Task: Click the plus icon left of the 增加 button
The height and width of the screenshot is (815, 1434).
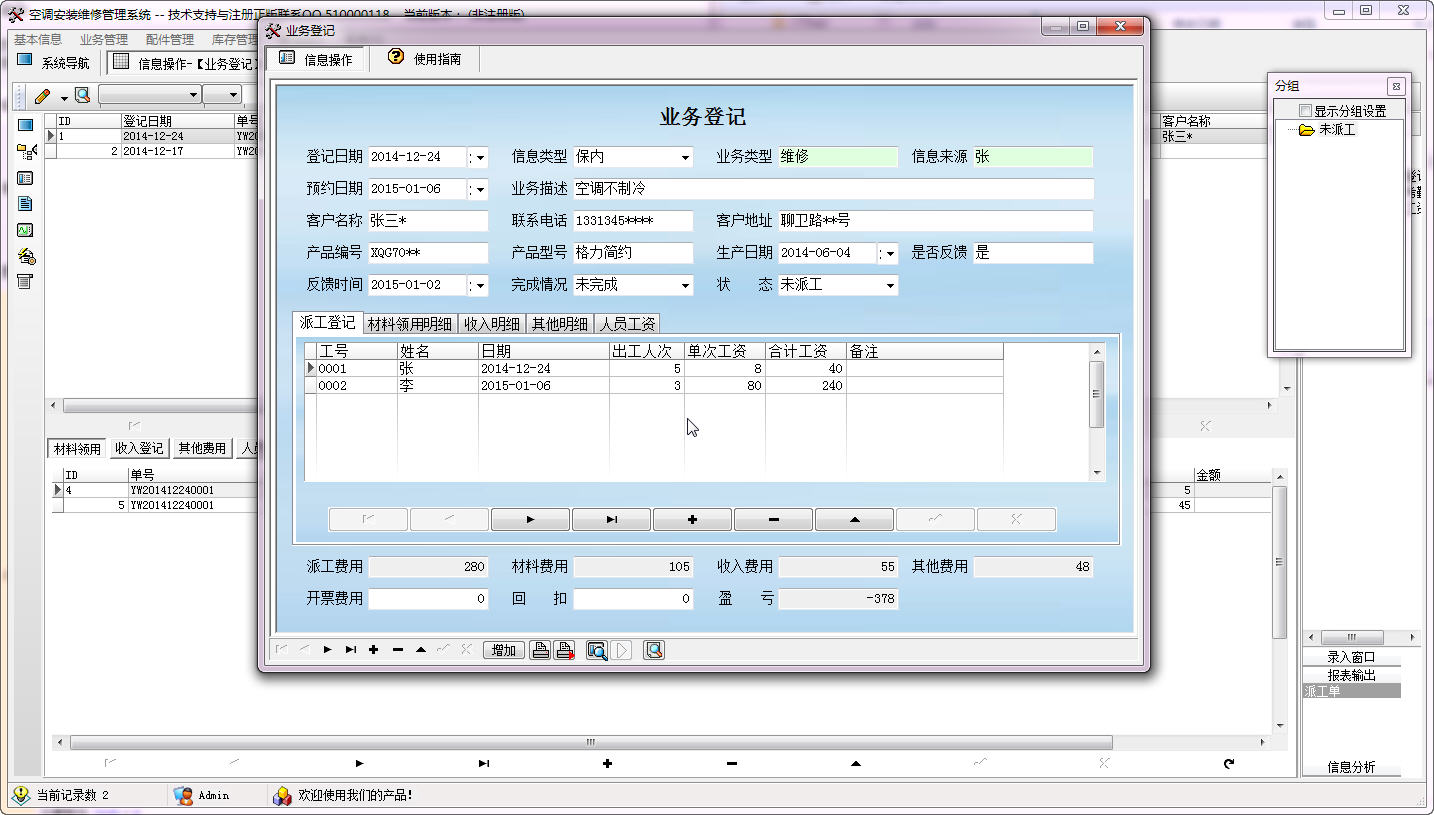Action: click(x=374, y=650)
